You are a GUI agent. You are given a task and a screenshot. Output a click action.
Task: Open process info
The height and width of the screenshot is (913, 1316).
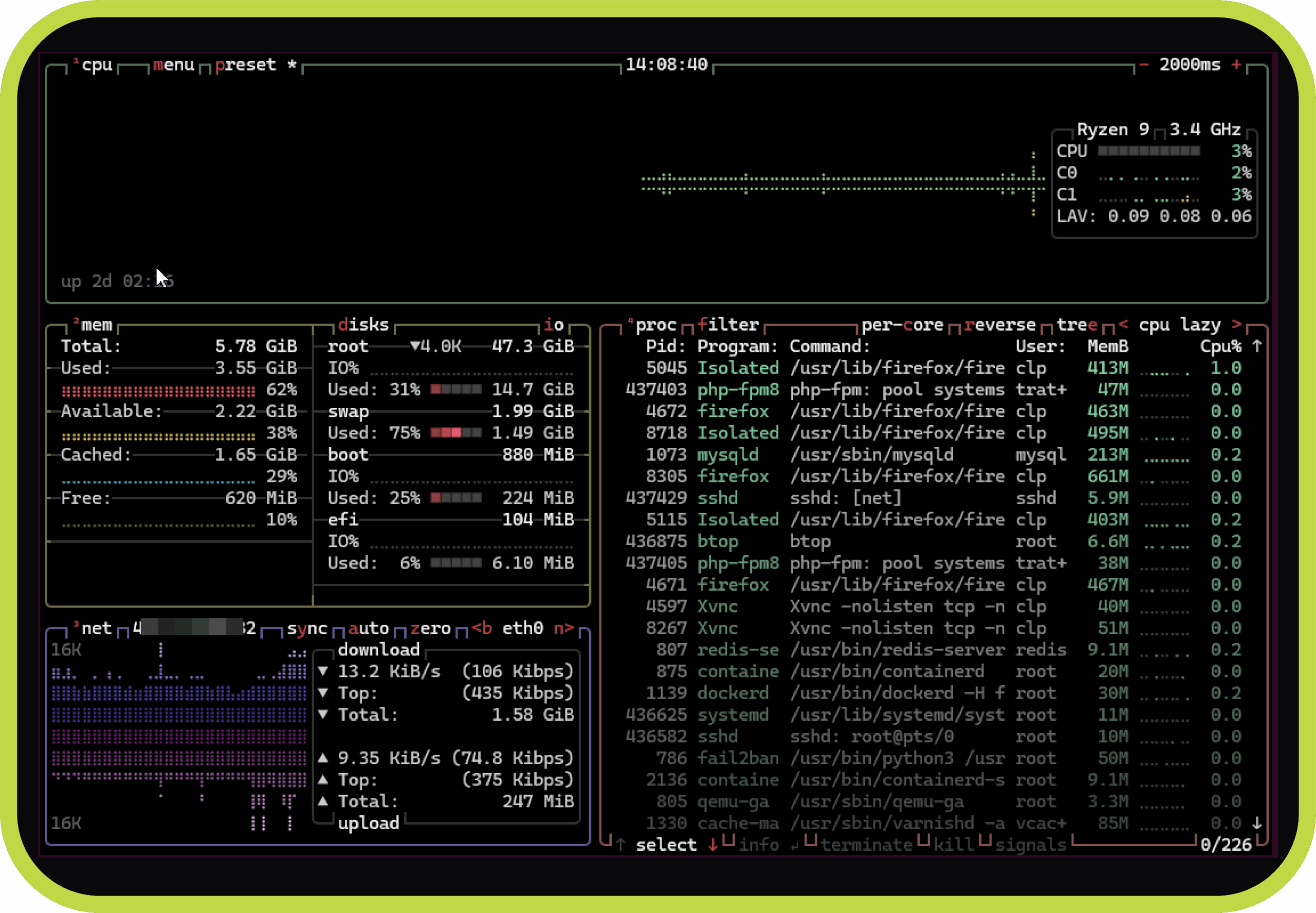click(759, 845)
